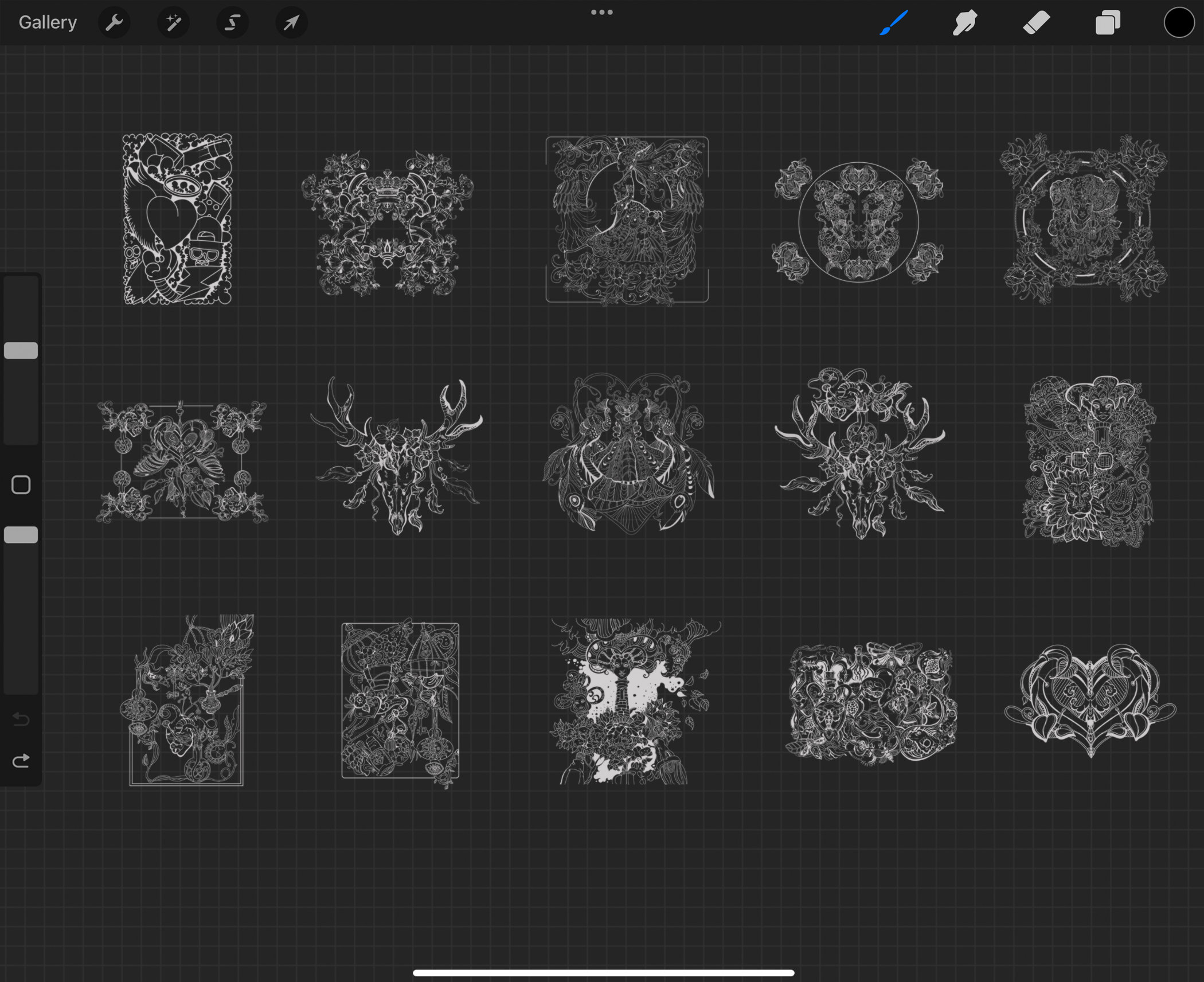
Task: Tap the undo arrow
Action: [21, 720]
